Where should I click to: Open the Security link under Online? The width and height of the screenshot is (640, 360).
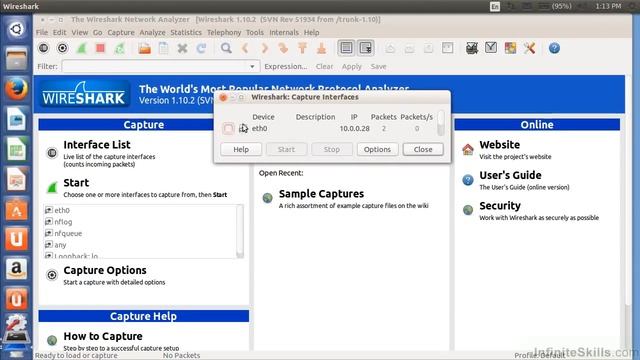[x=500, y=206]
